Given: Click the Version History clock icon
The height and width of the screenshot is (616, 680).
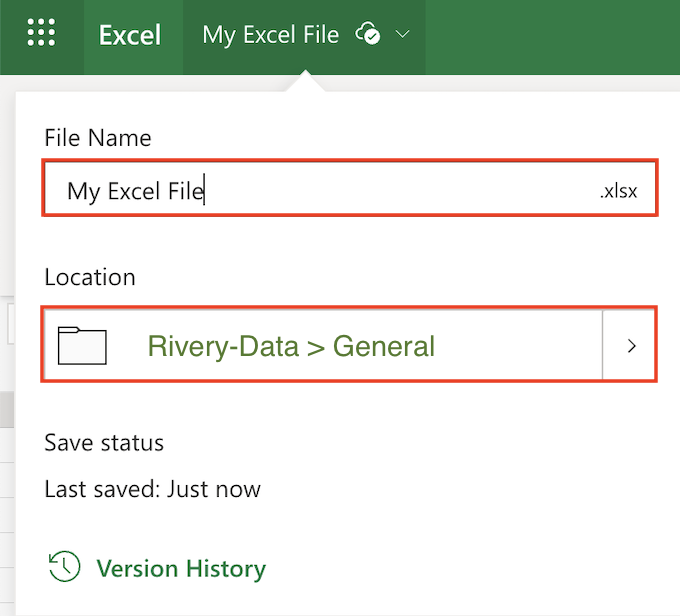Looking at the screenshot, I should coord(64,567).
